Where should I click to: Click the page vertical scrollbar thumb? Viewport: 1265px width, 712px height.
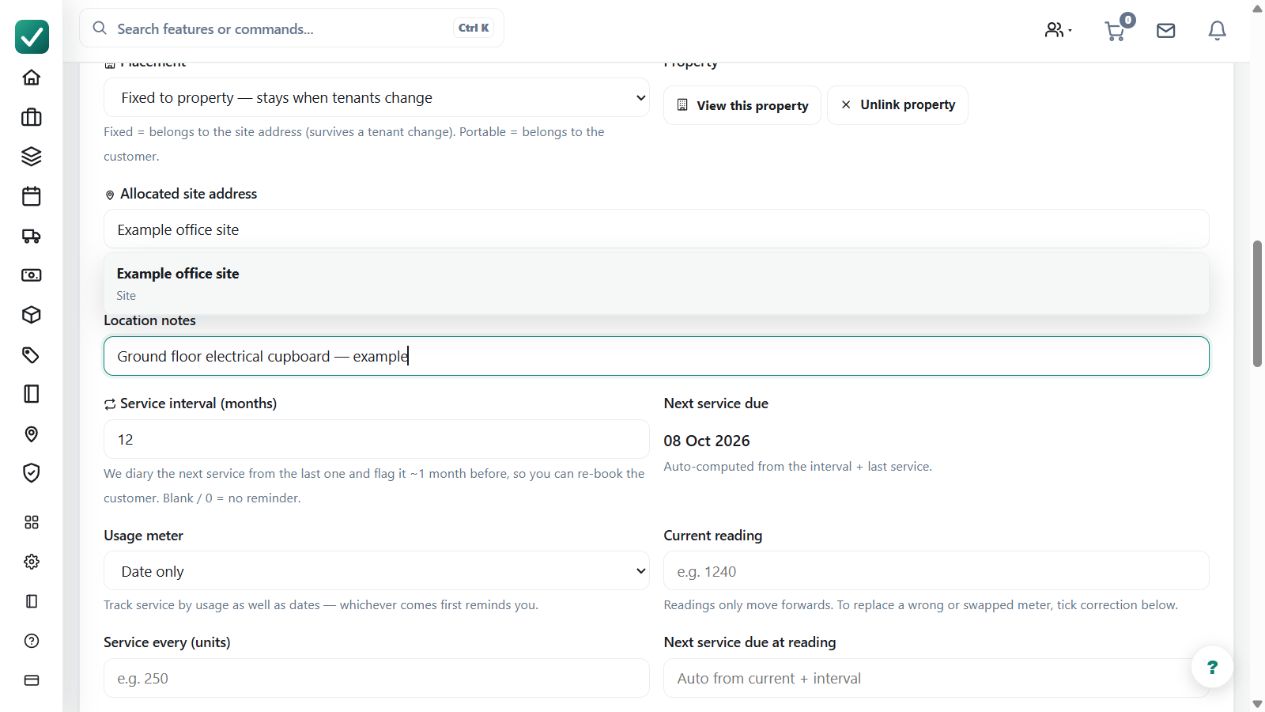(1258, 303)
